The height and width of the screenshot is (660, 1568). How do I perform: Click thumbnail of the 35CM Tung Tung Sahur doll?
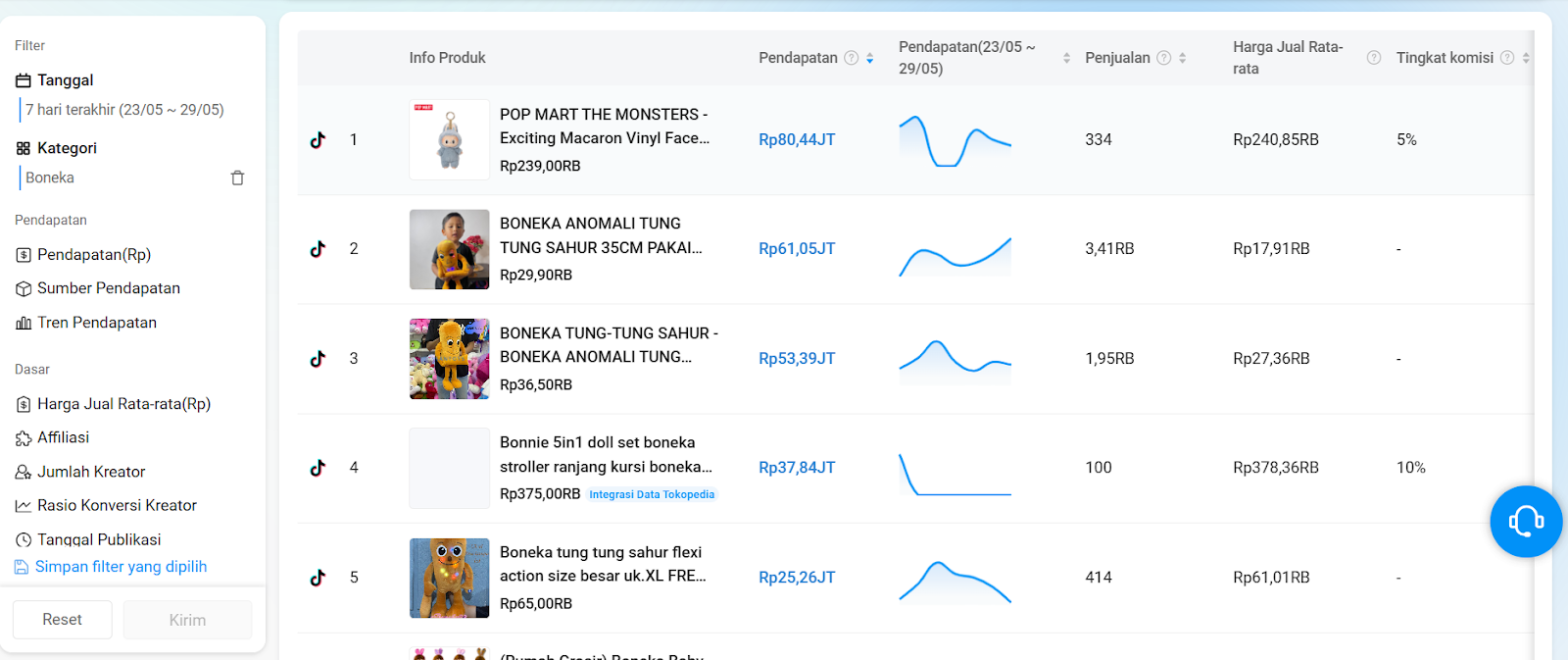(x=450, y=249)
